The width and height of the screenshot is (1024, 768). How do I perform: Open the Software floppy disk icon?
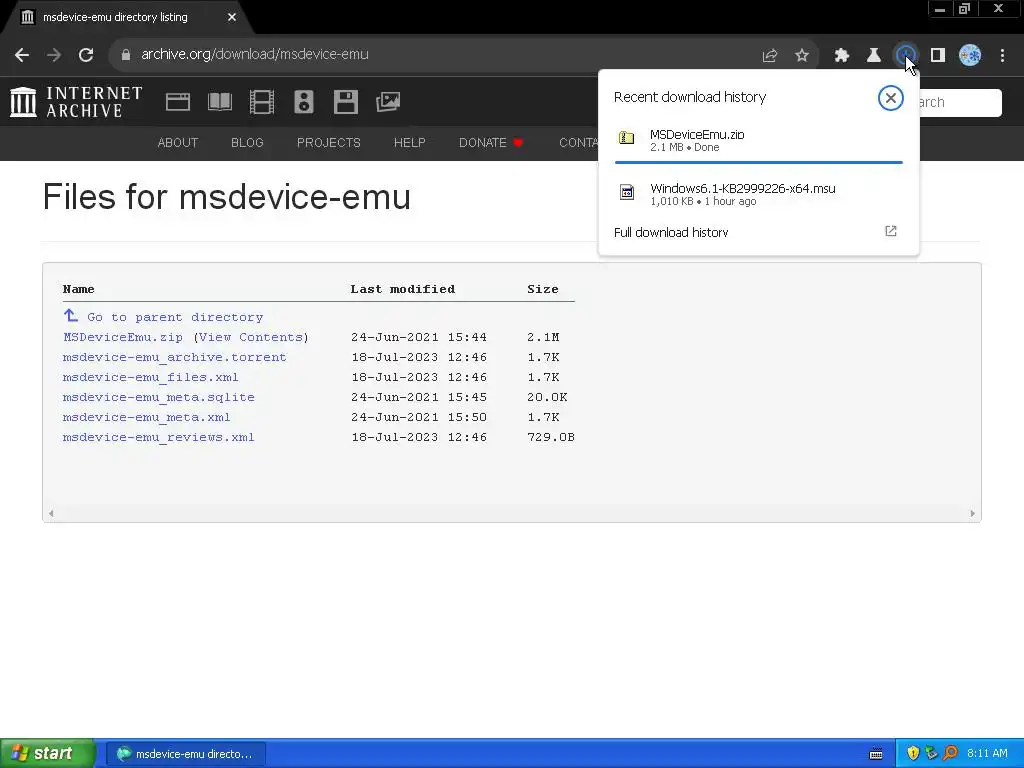coord(345,102)
